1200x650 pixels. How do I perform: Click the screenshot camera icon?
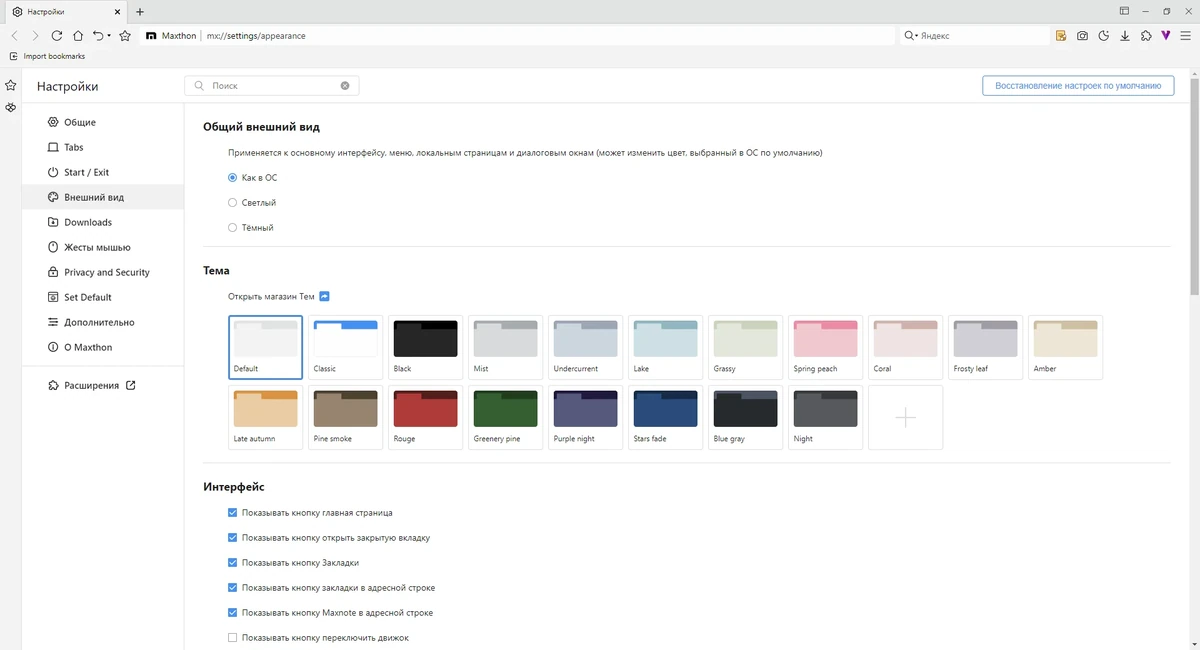click(1082, 35)
